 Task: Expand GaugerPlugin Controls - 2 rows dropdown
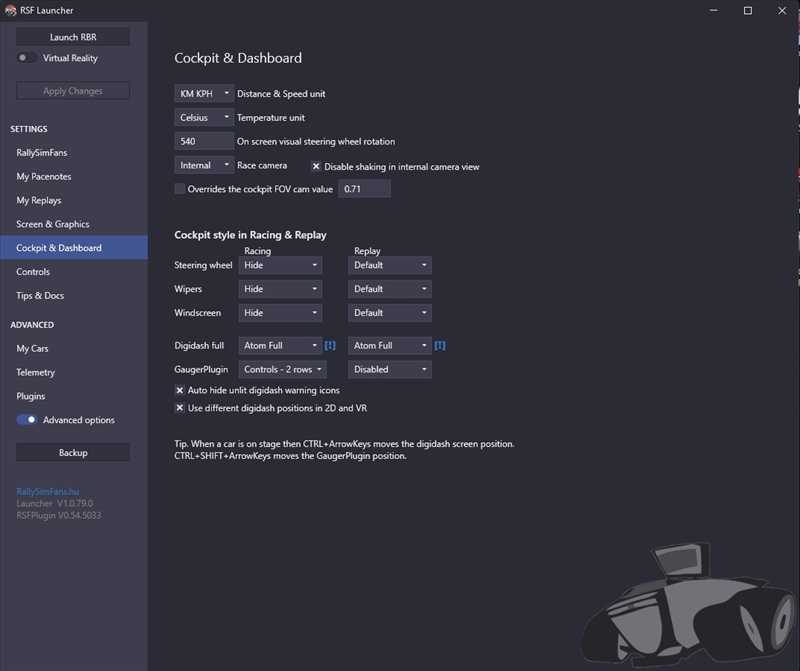(x=284, y=369)
